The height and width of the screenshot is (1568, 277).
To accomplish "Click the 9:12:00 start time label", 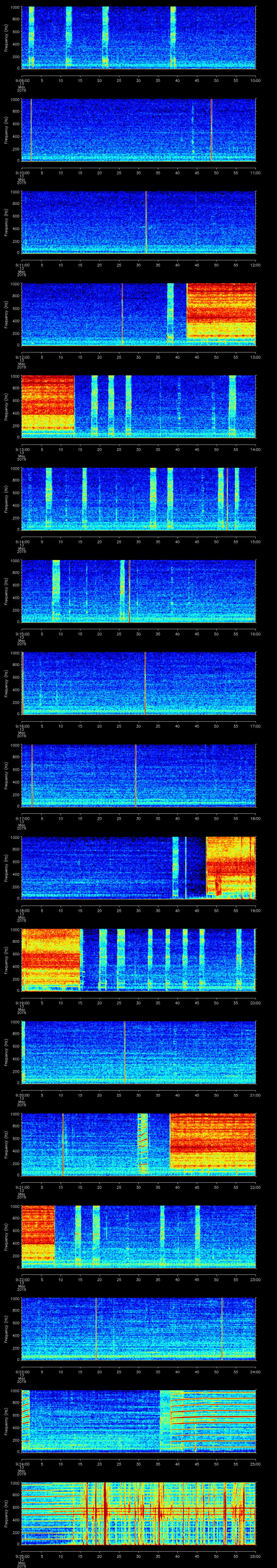I will (22, 357).
